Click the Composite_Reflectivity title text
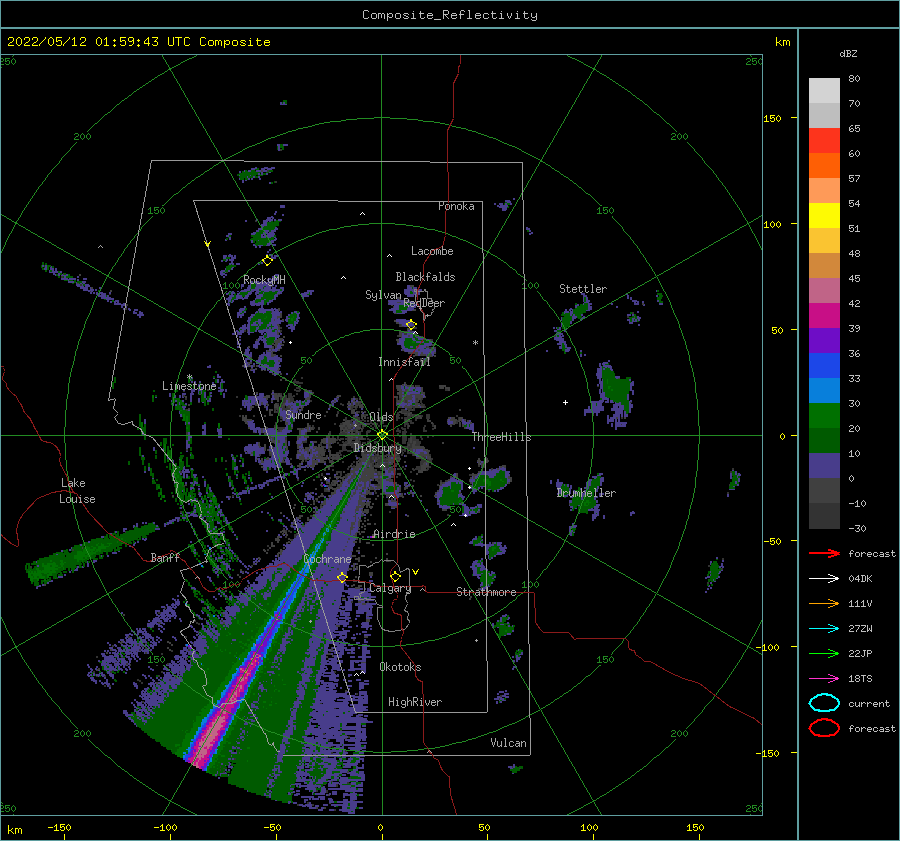The image size is (900, 841). pyautogui.click(x=450, y=15)
